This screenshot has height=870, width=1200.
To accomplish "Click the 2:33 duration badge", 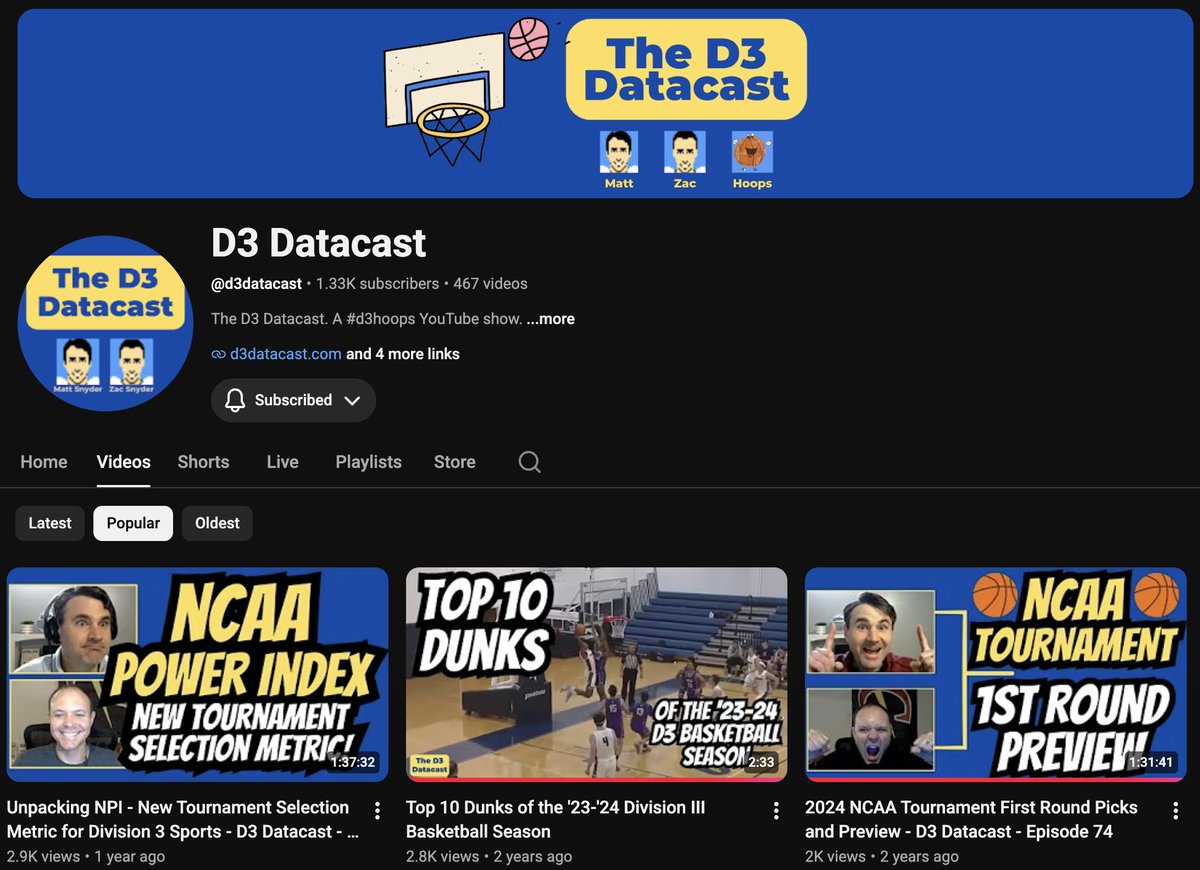I will (761, 762).
